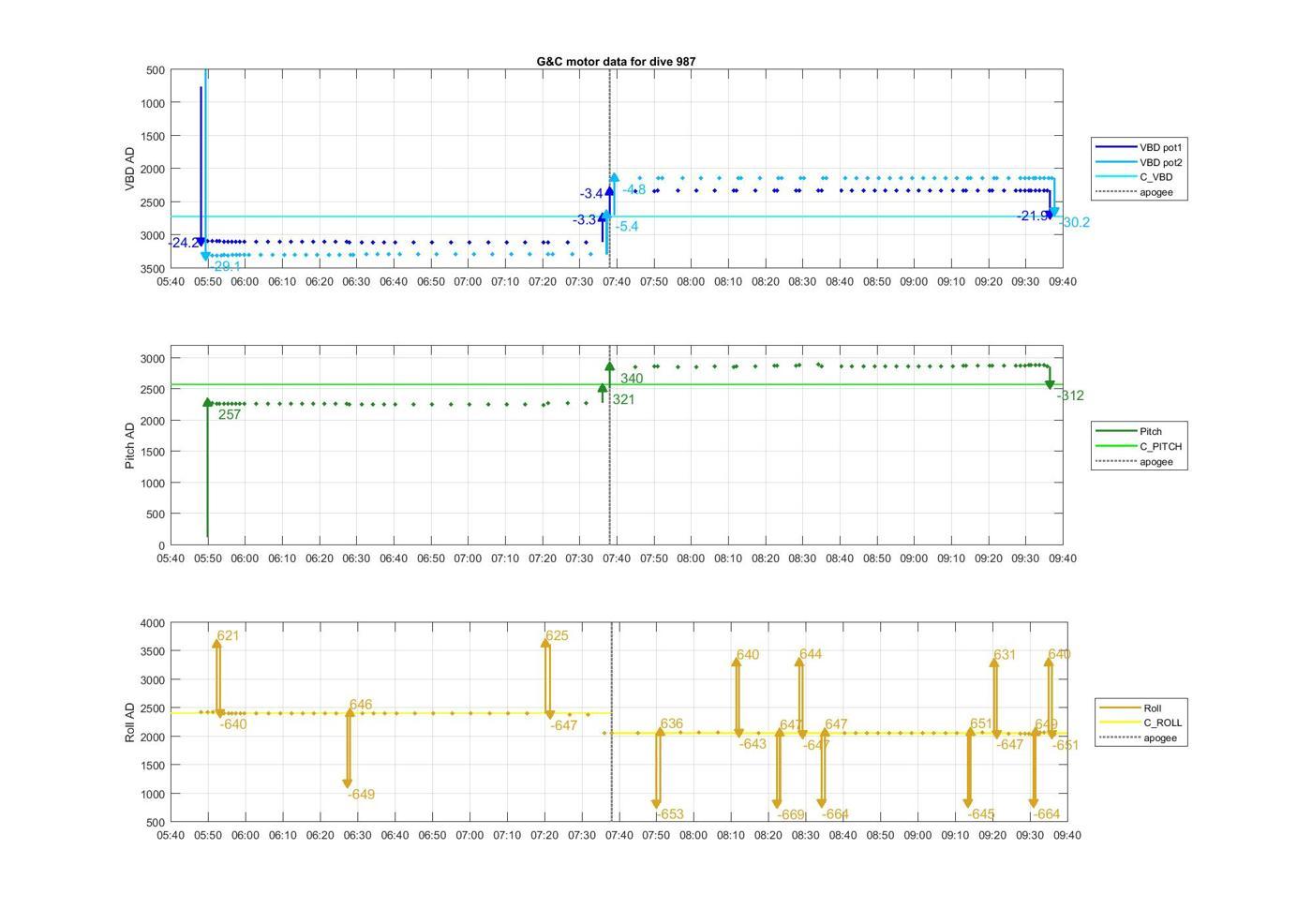
Task: Click the apogee dashed line in the Pitch plot
Action: point(610,445)
